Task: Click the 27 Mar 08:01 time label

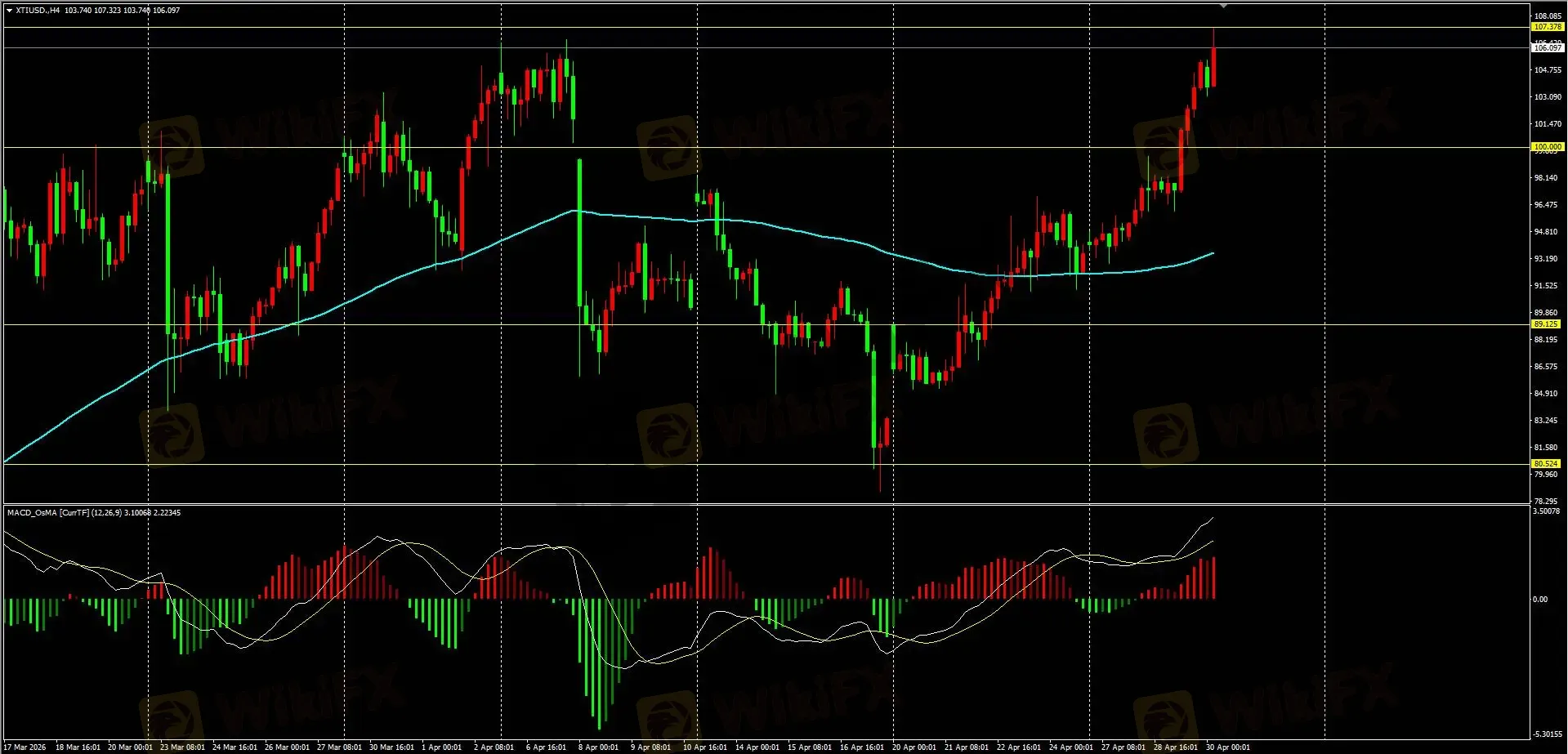Action: pos(339,747)
